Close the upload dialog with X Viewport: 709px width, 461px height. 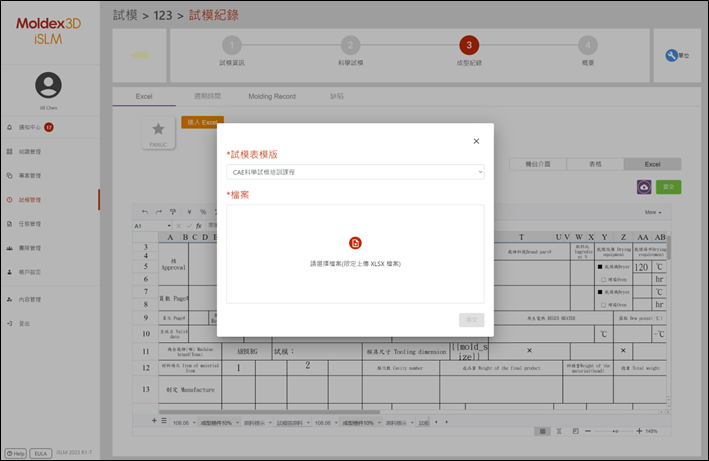[x=476, y=141]
